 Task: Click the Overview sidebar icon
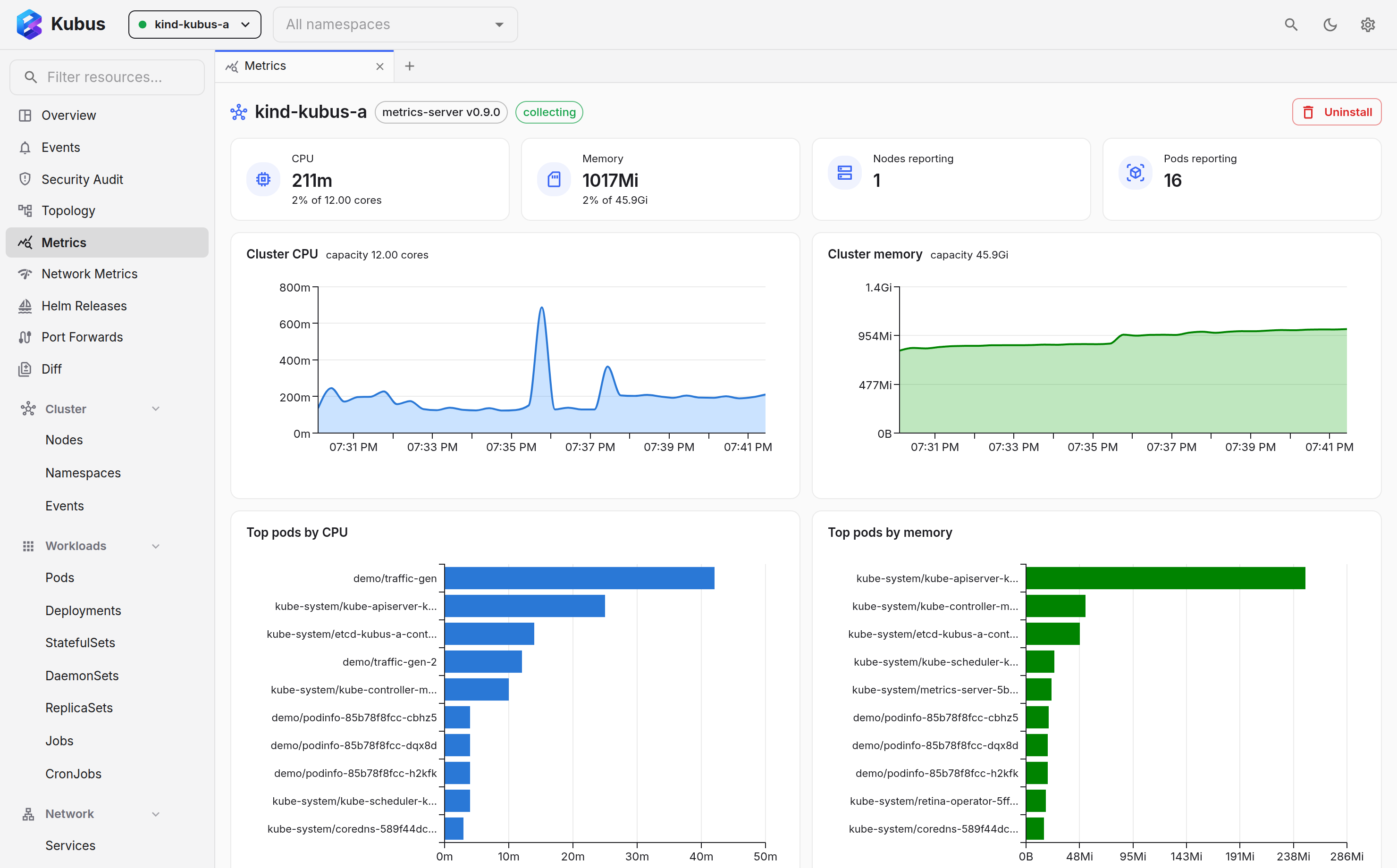point(25,116)
